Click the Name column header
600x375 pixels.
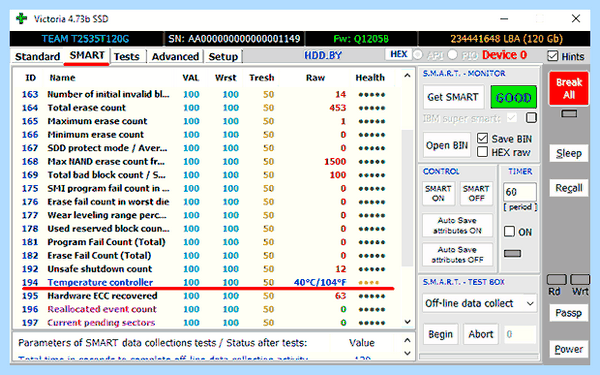coord(62,78)
